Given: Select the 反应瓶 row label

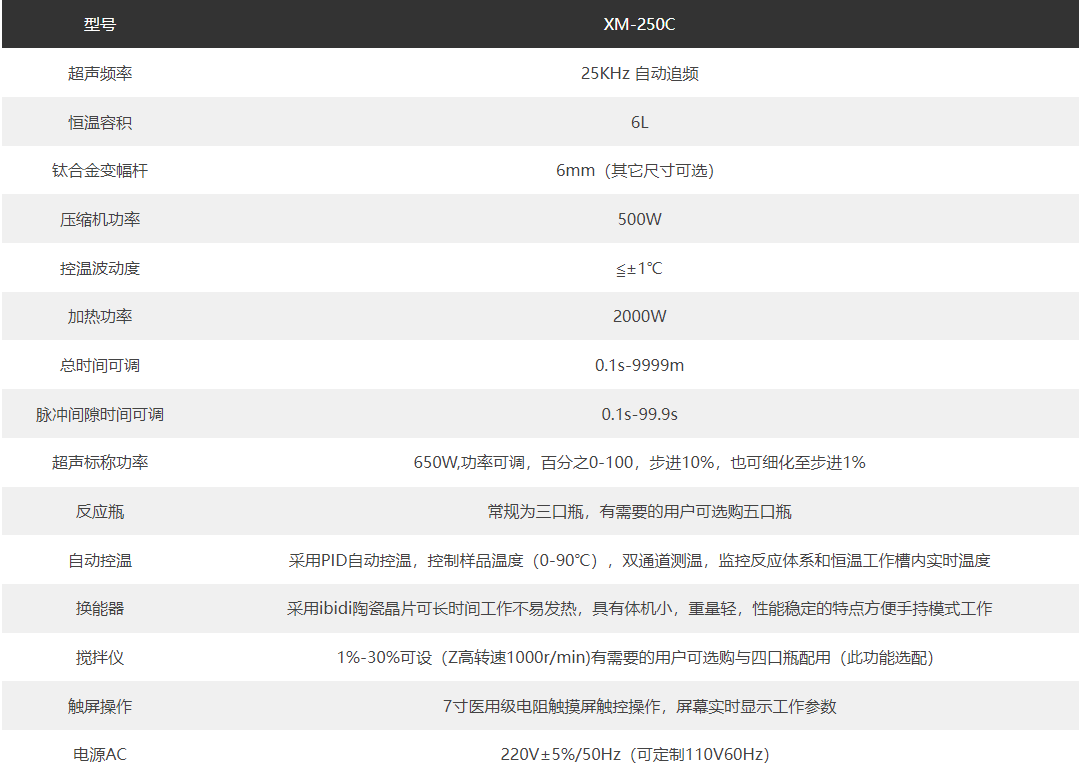Looking at the screenshot, I should [100, 511].
